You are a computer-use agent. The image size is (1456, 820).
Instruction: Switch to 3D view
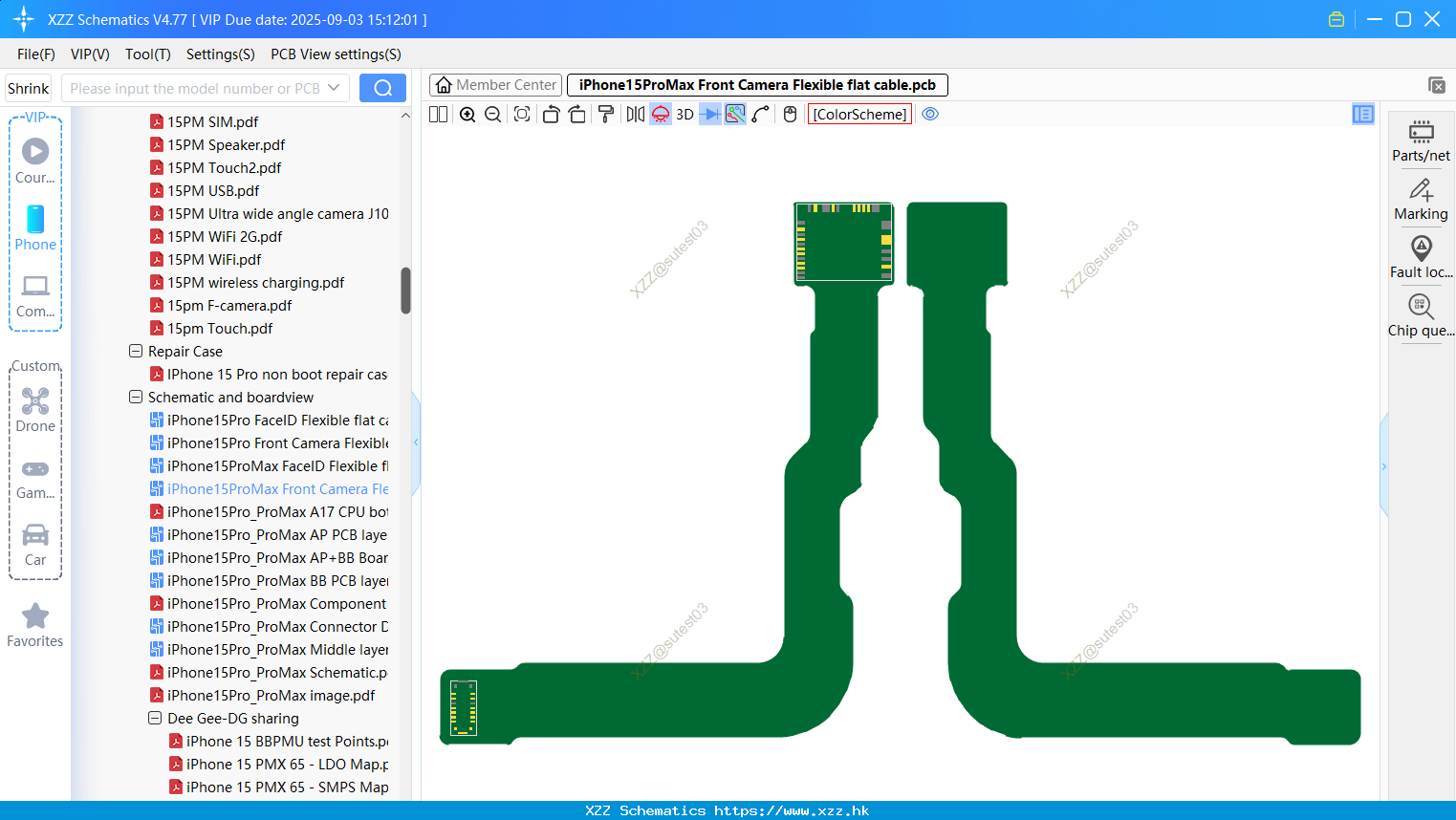pyautogui.click(x=685, y=114)
